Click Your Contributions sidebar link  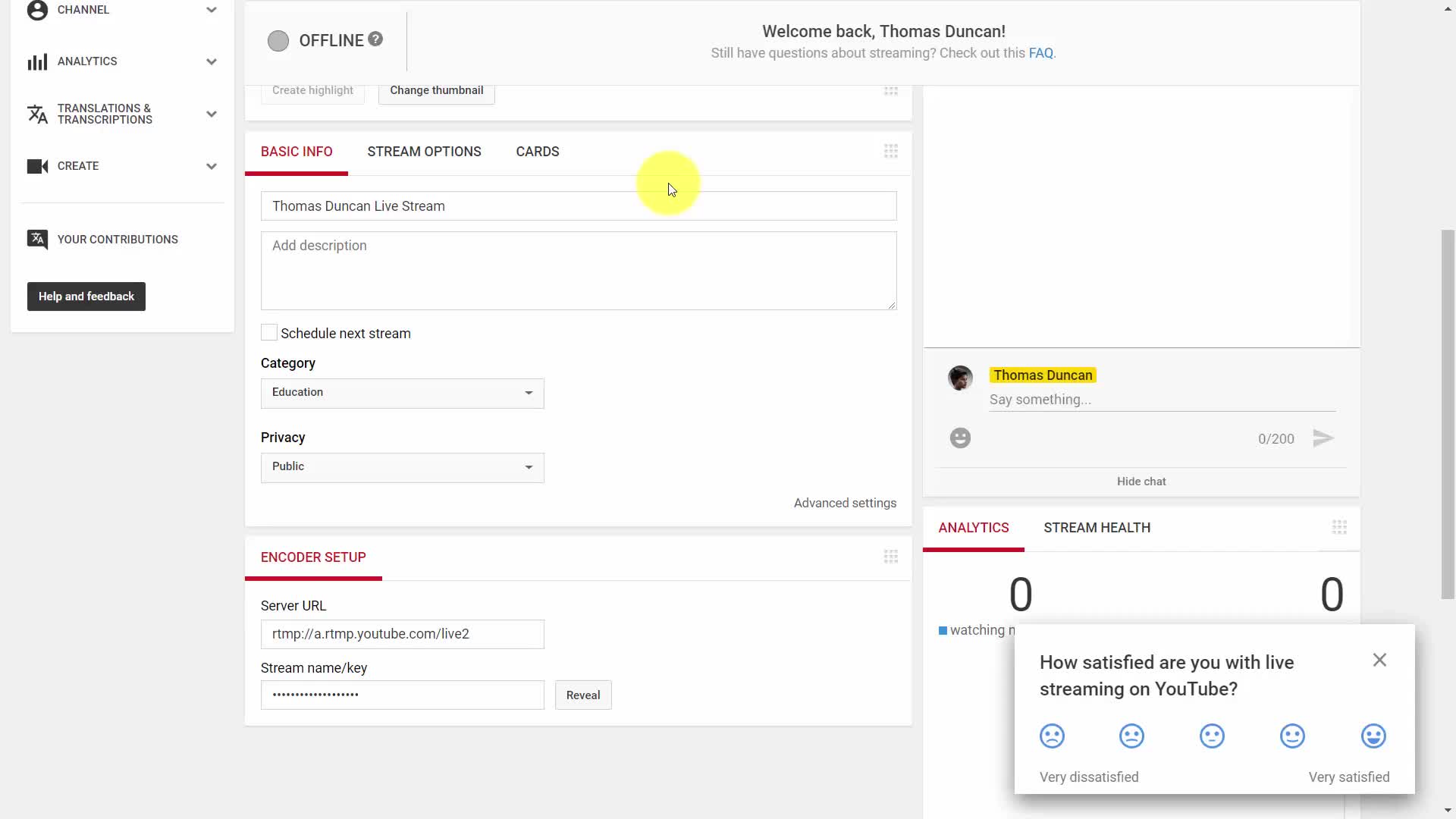118,240
